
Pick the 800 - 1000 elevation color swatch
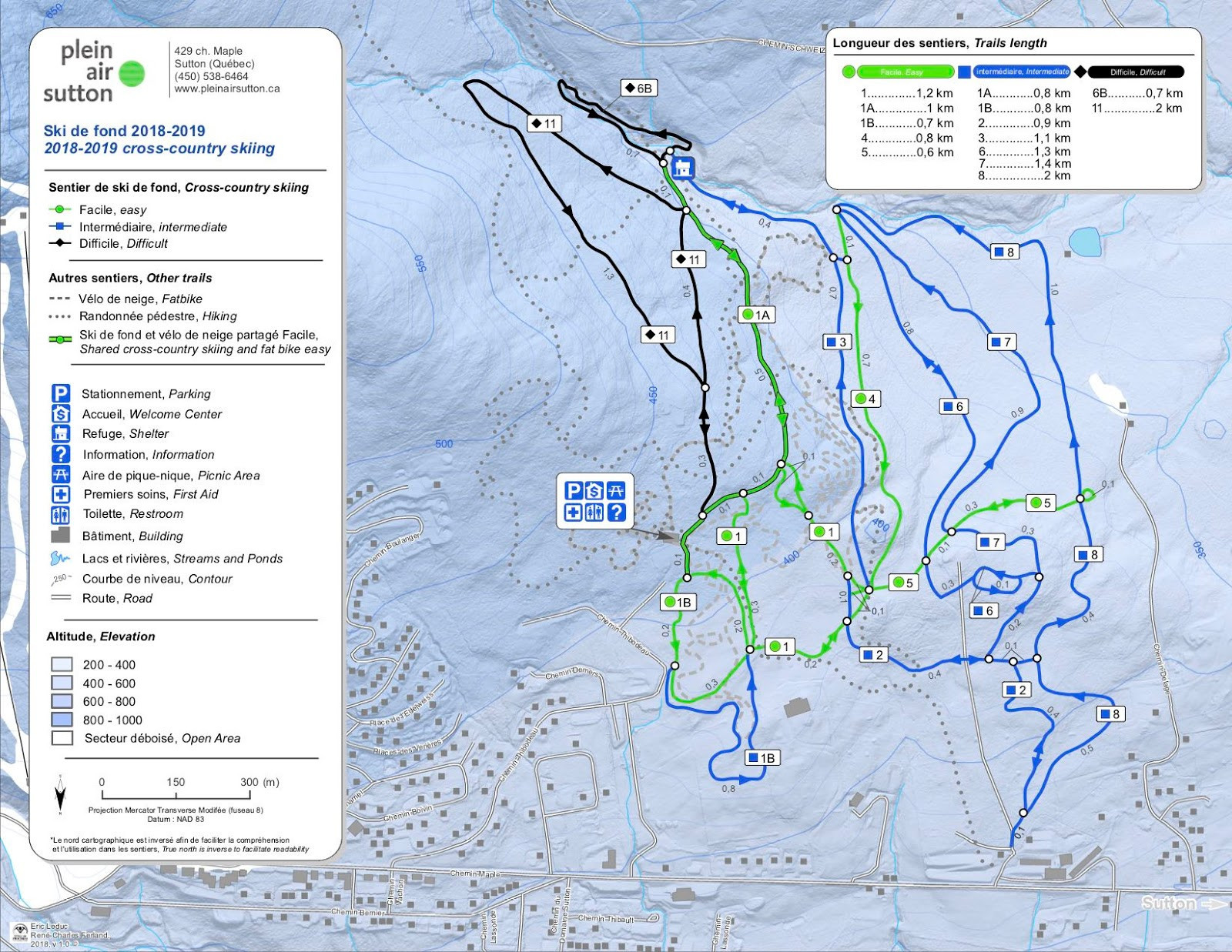coord(62,720)
